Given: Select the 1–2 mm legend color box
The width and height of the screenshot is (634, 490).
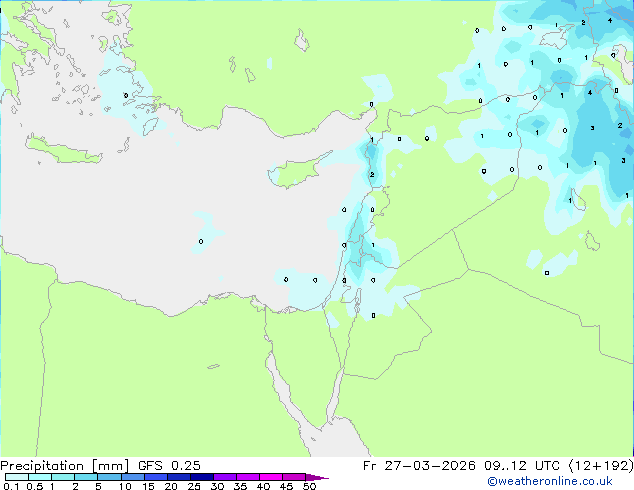Looking at the screenshot, I should [x=63, y=477].
